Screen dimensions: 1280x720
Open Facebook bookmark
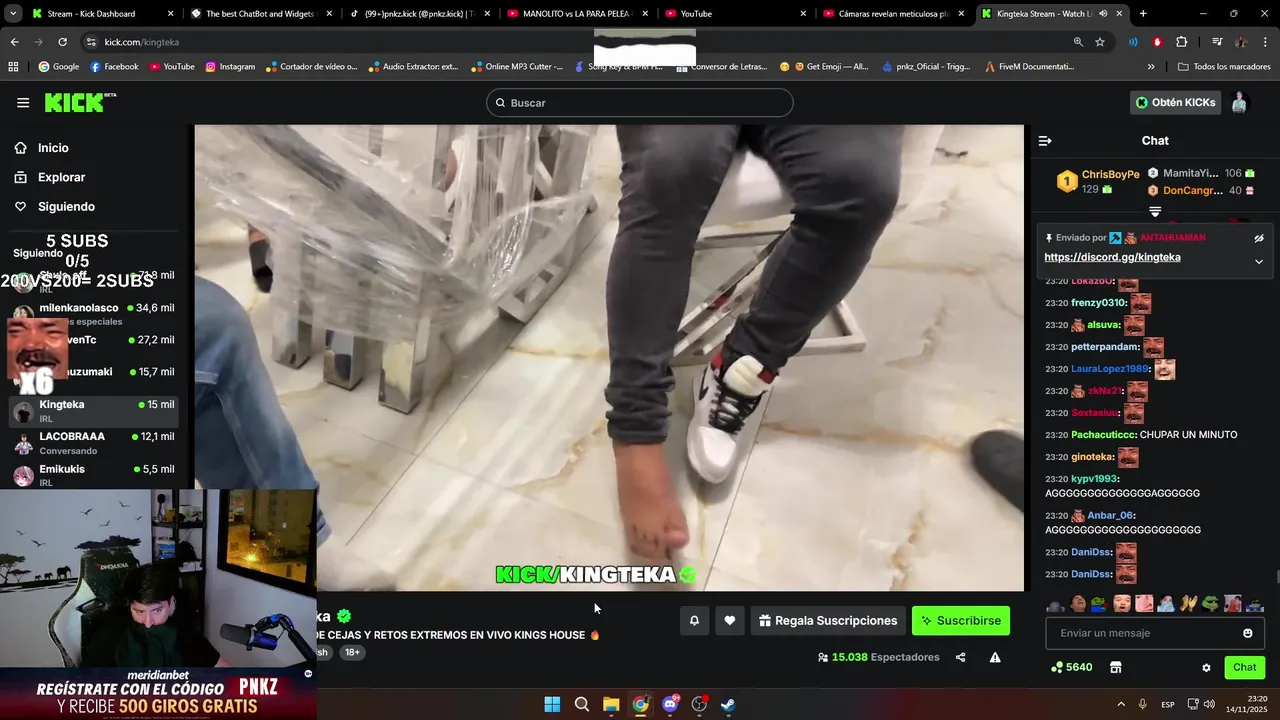(x=113, y=67)
